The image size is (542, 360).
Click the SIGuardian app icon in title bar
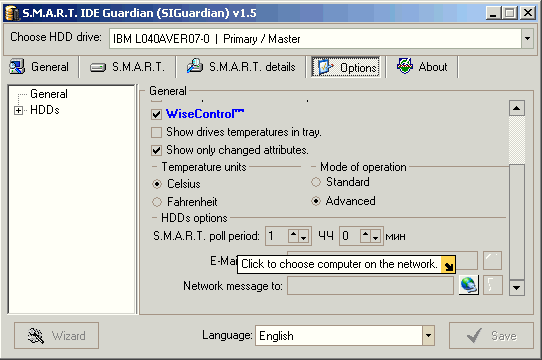point(12,13)
